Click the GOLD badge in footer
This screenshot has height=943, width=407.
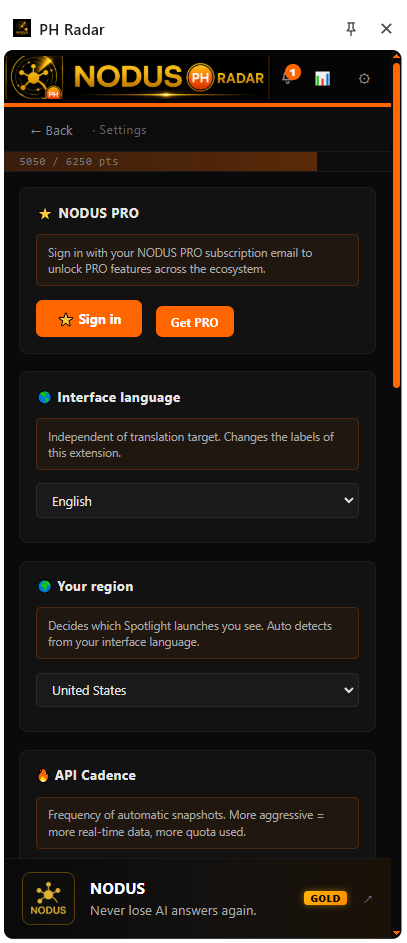[x=326, y=898]
